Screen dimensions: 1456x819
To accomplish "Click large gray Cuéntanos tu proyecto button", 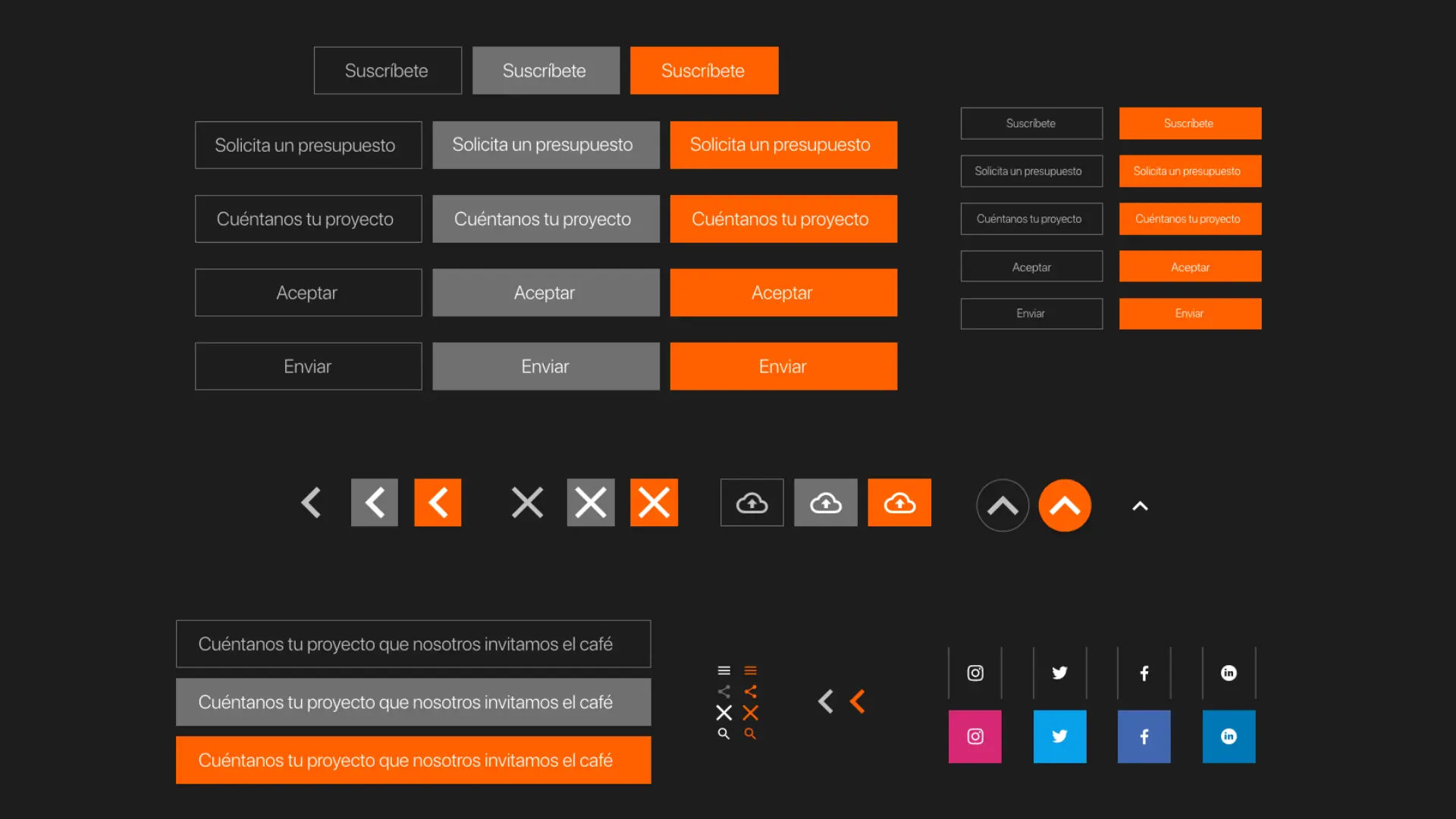I will [x=546, y=219].
